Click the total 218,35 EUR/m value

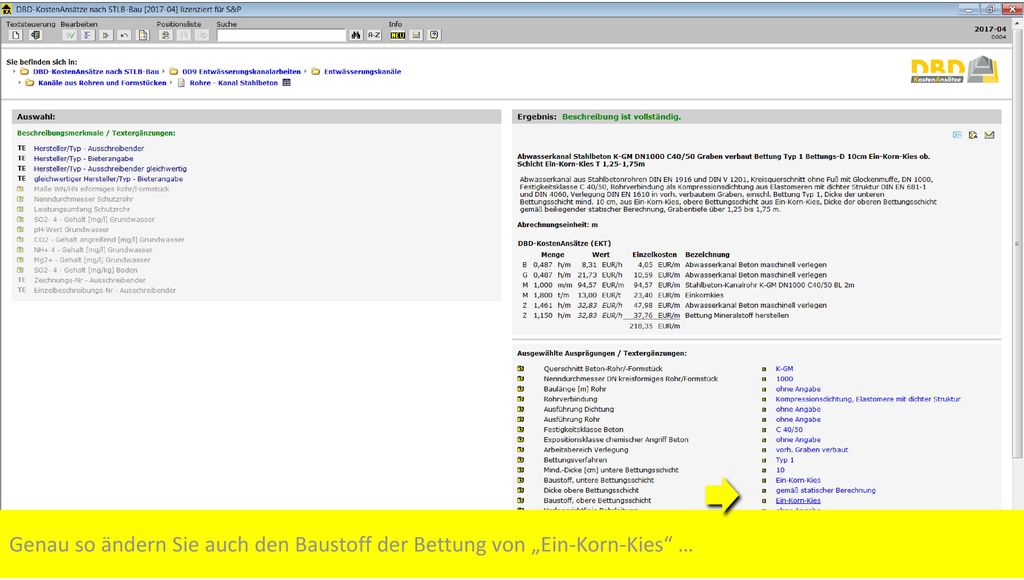pyautogui.click(x=654, y=326)
